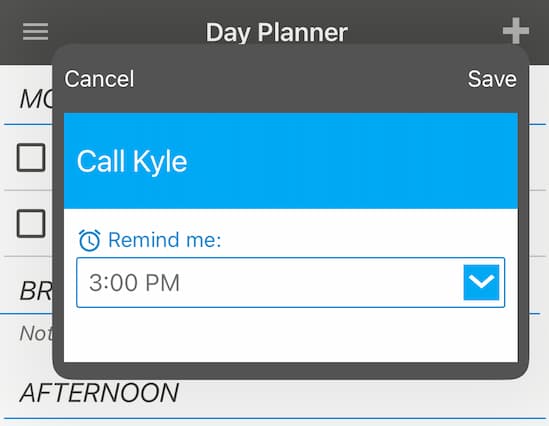Select the partially hidden BR section heading
This screenshot has width=549, height=426.
pyautogui.click(x=36, y=291)
